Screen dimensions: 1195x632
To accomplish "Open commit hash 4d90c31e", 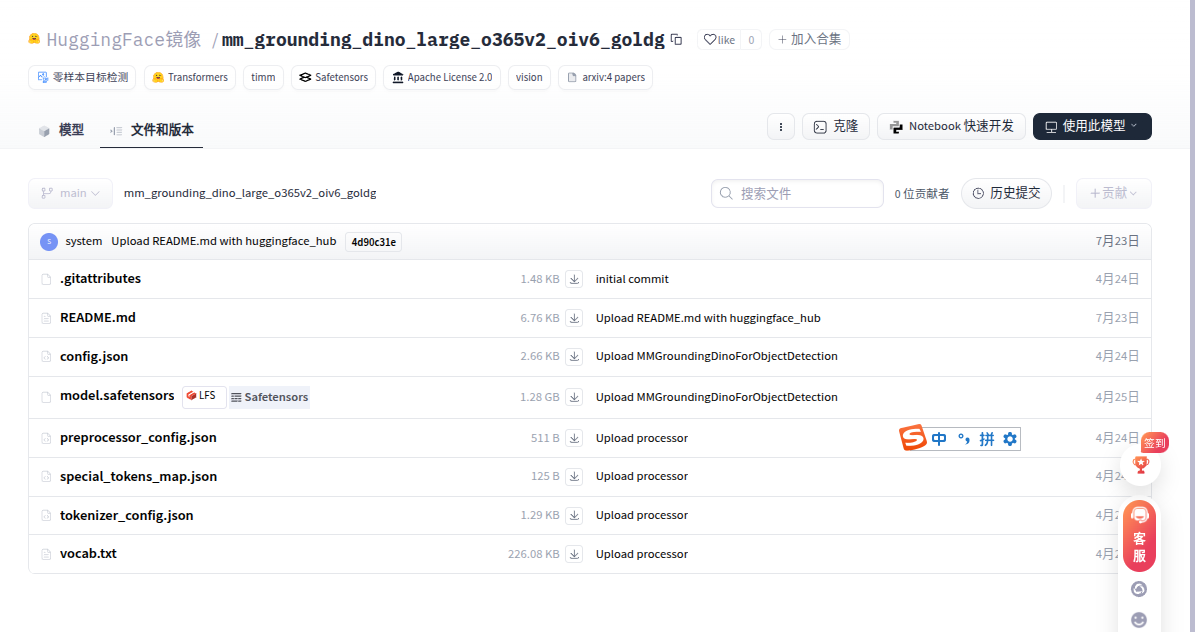I will pyautogui.click(x=373, y=242).
